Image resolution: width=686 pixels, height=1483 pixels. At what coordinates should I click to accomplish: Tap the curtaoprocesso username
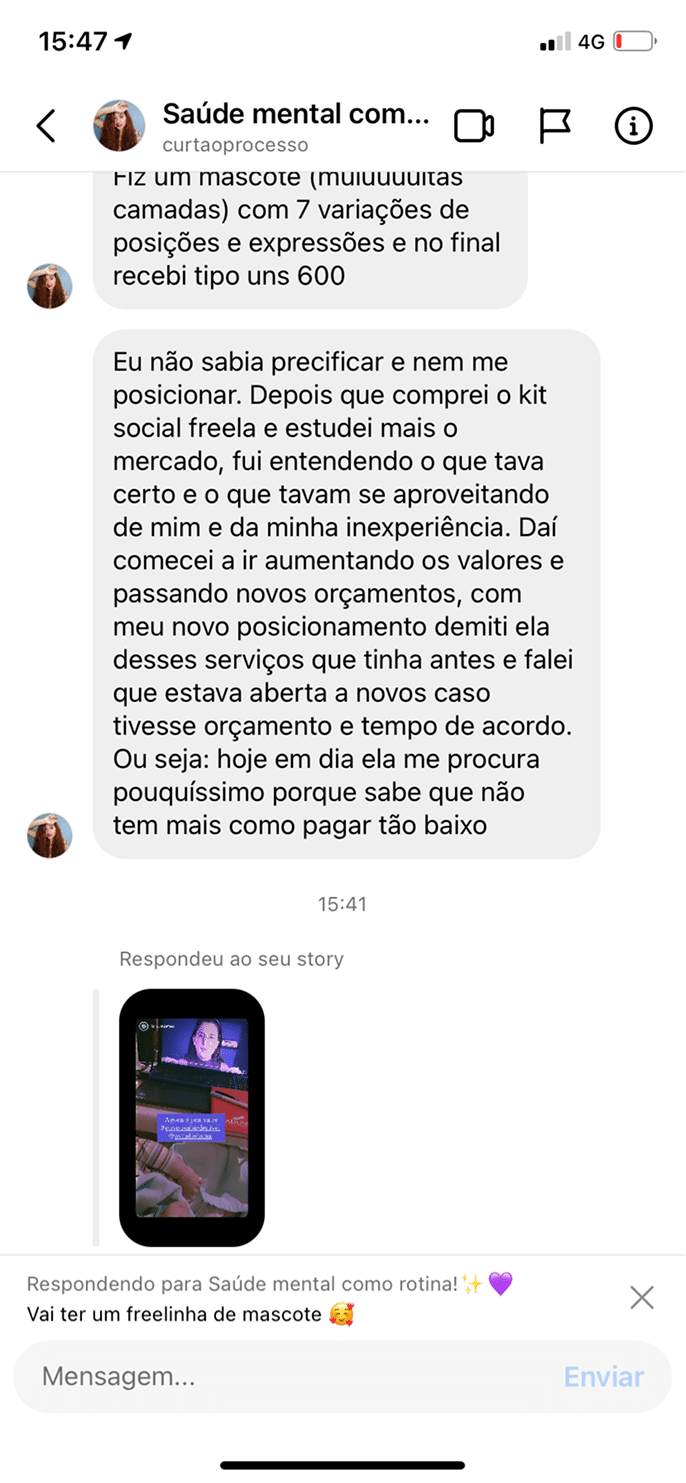pyautogui.click(x=235, y=145)
